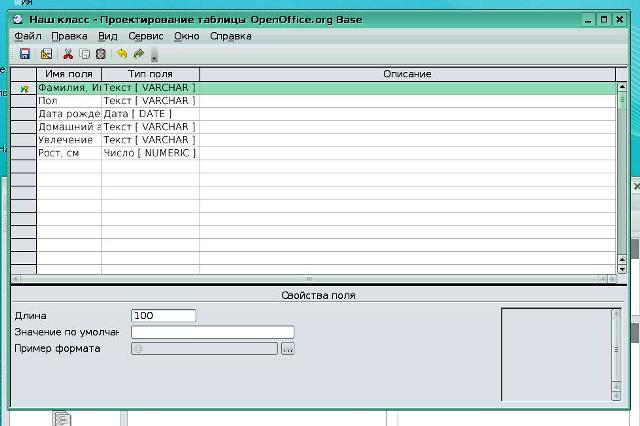Screen dimensions: 640x426
Task: Click the Длина input field
Action: pos(163,316)
